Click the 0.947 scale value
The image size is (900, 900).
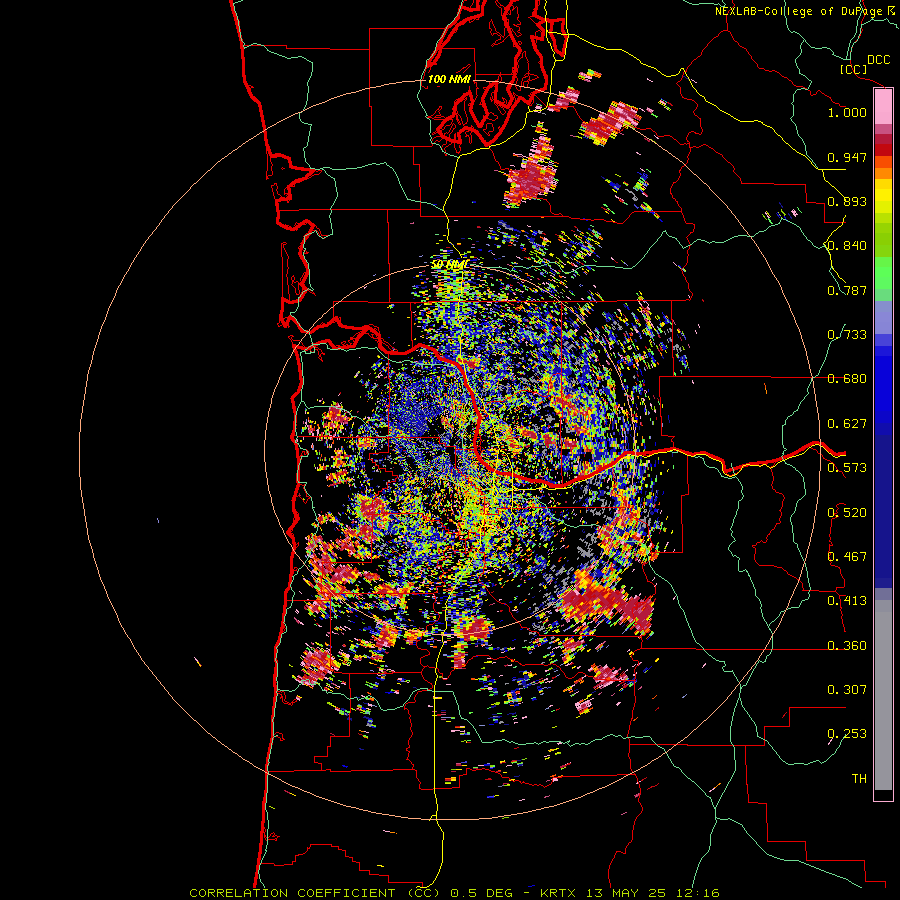pos(847,157)
